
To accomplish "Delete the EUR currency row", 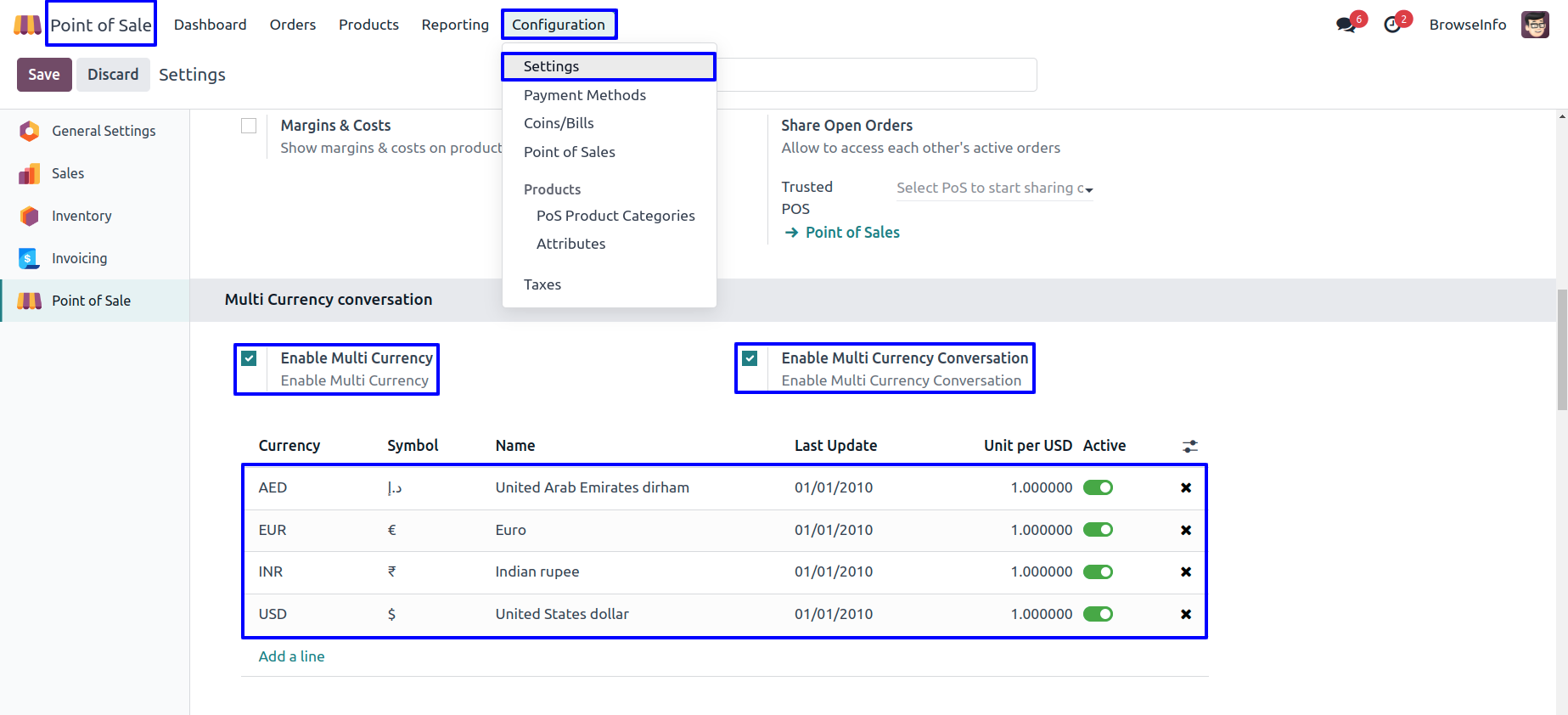I will point(1186,530).
